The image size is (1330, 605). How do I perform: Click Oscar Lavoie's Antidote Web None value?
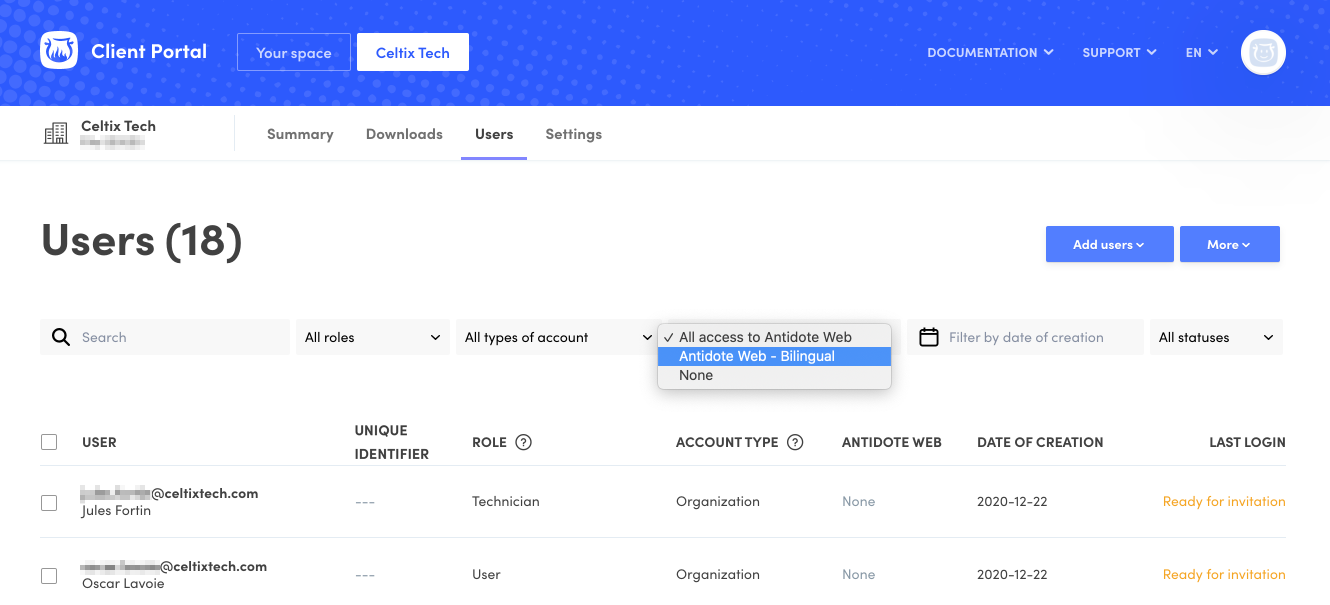858,574
